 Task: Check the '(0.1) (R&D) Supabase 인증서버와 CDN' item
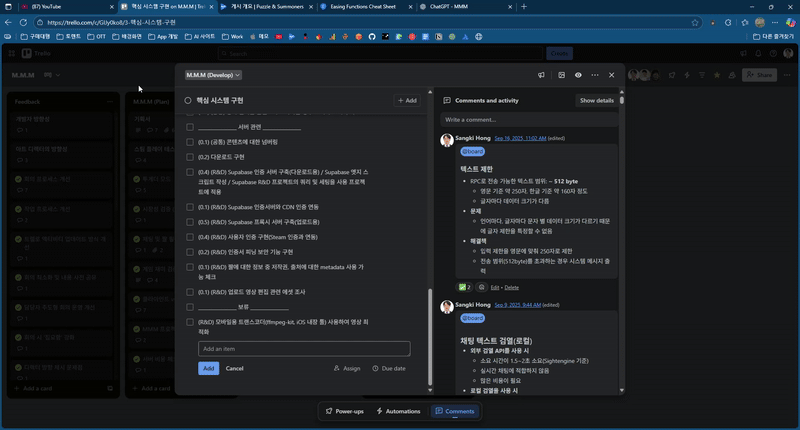190,207
